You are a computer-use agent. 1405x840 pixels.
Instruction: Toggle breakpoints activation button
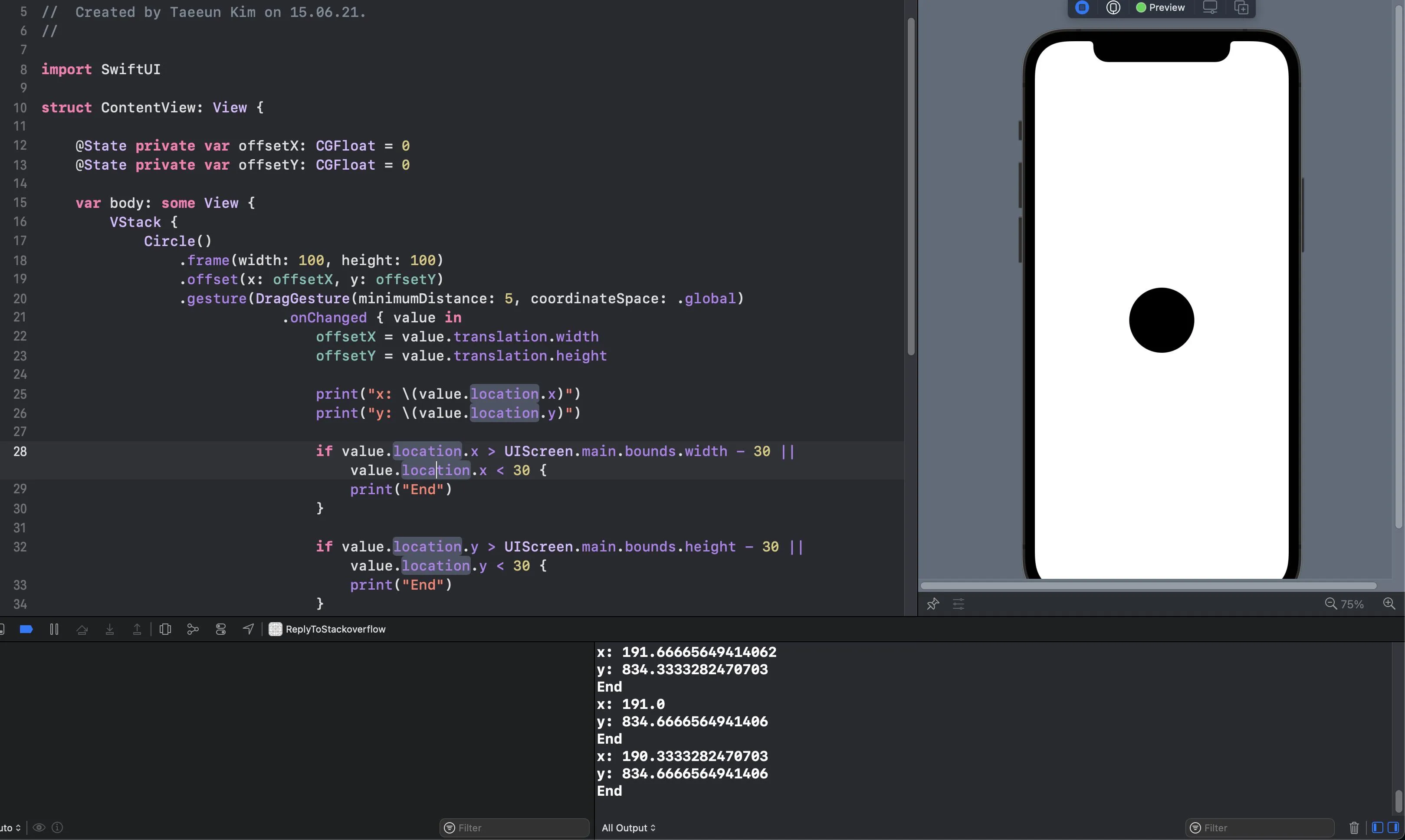point(26,630)
